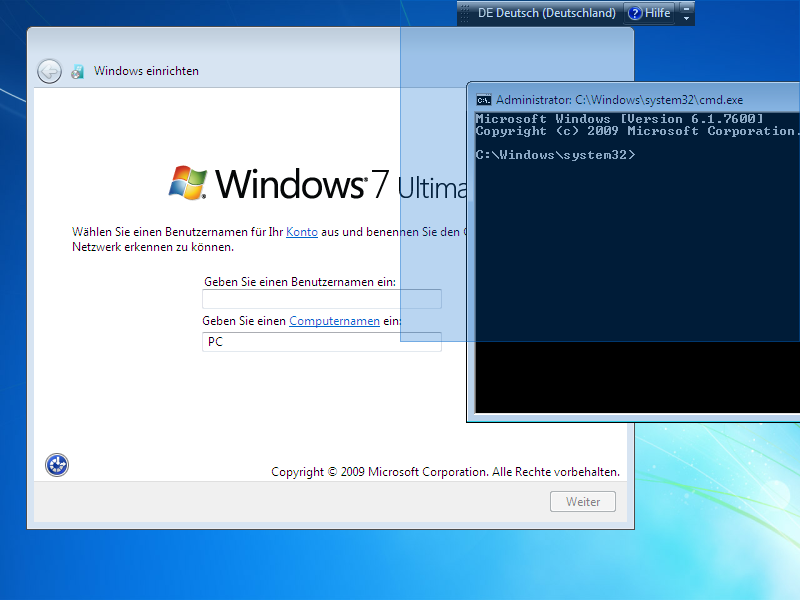
Task: Click the cmd.exe title bar icon
Action: click(x=483, y=100)
